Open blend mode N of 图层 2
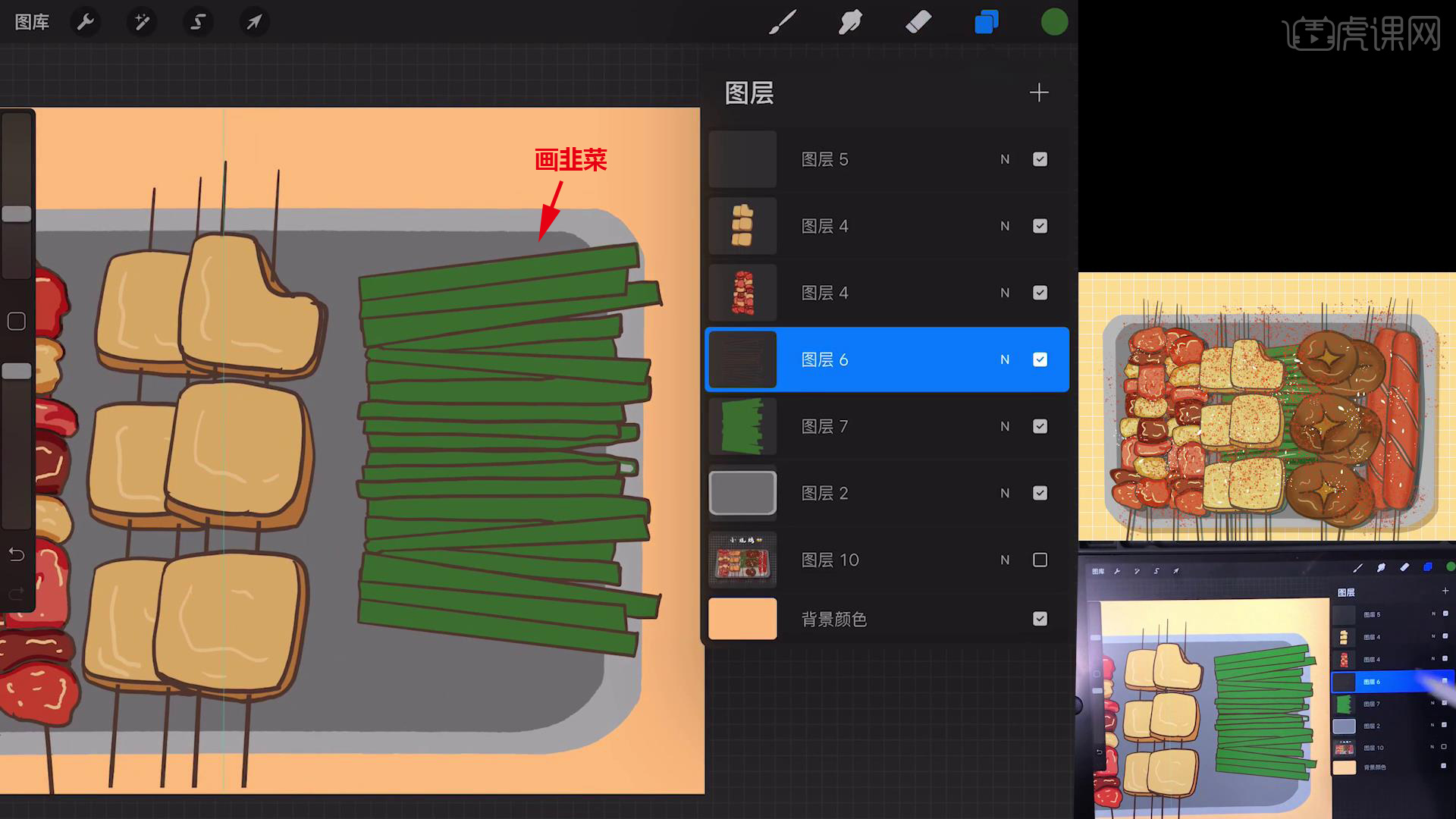The image size is (1456, 819). coord(1005,493)
